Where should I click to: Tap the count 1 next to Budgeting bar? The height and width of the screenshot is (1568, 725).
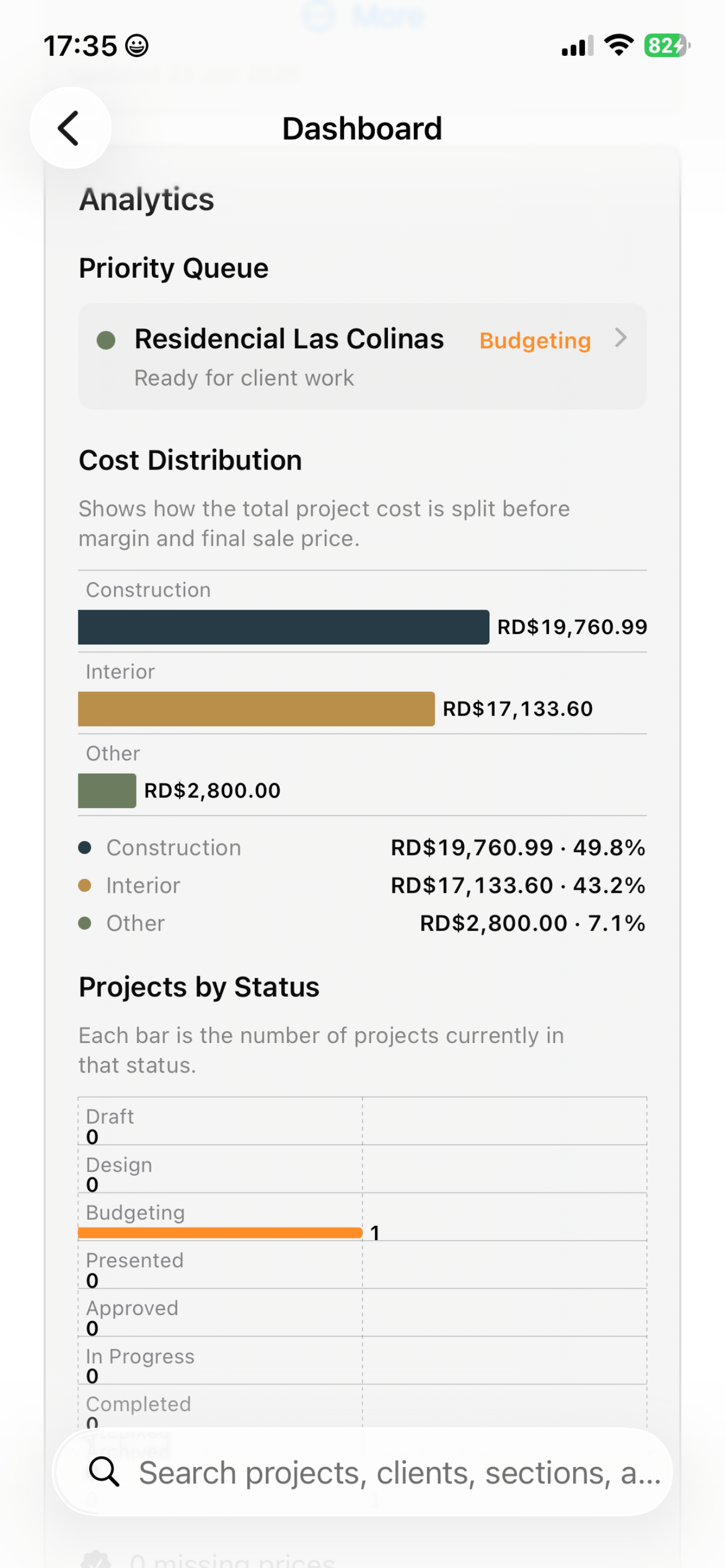[375, 1233]
